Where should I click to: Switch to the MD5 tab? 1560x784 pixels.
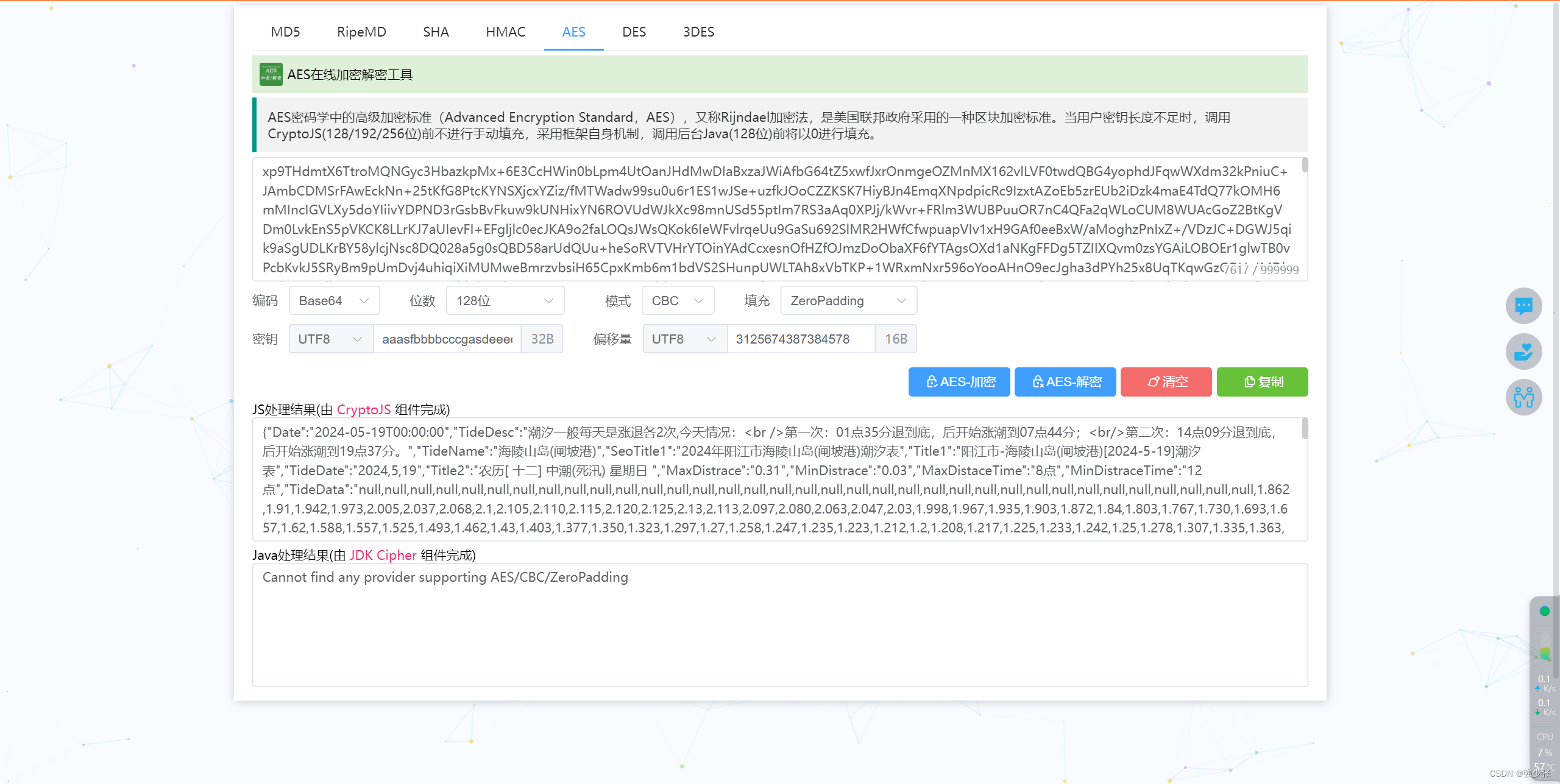click(285, 32)
